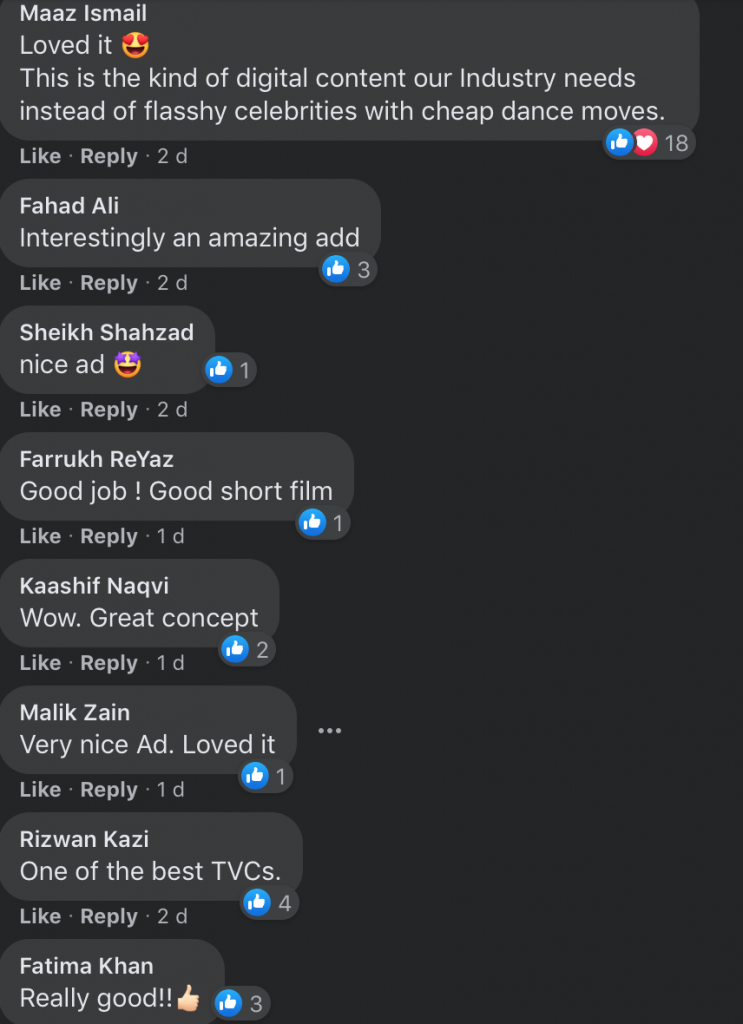Open Rizwan Kazi's profile name link
The height and width of the screenshot is (1024, 743).
[84, 839]
